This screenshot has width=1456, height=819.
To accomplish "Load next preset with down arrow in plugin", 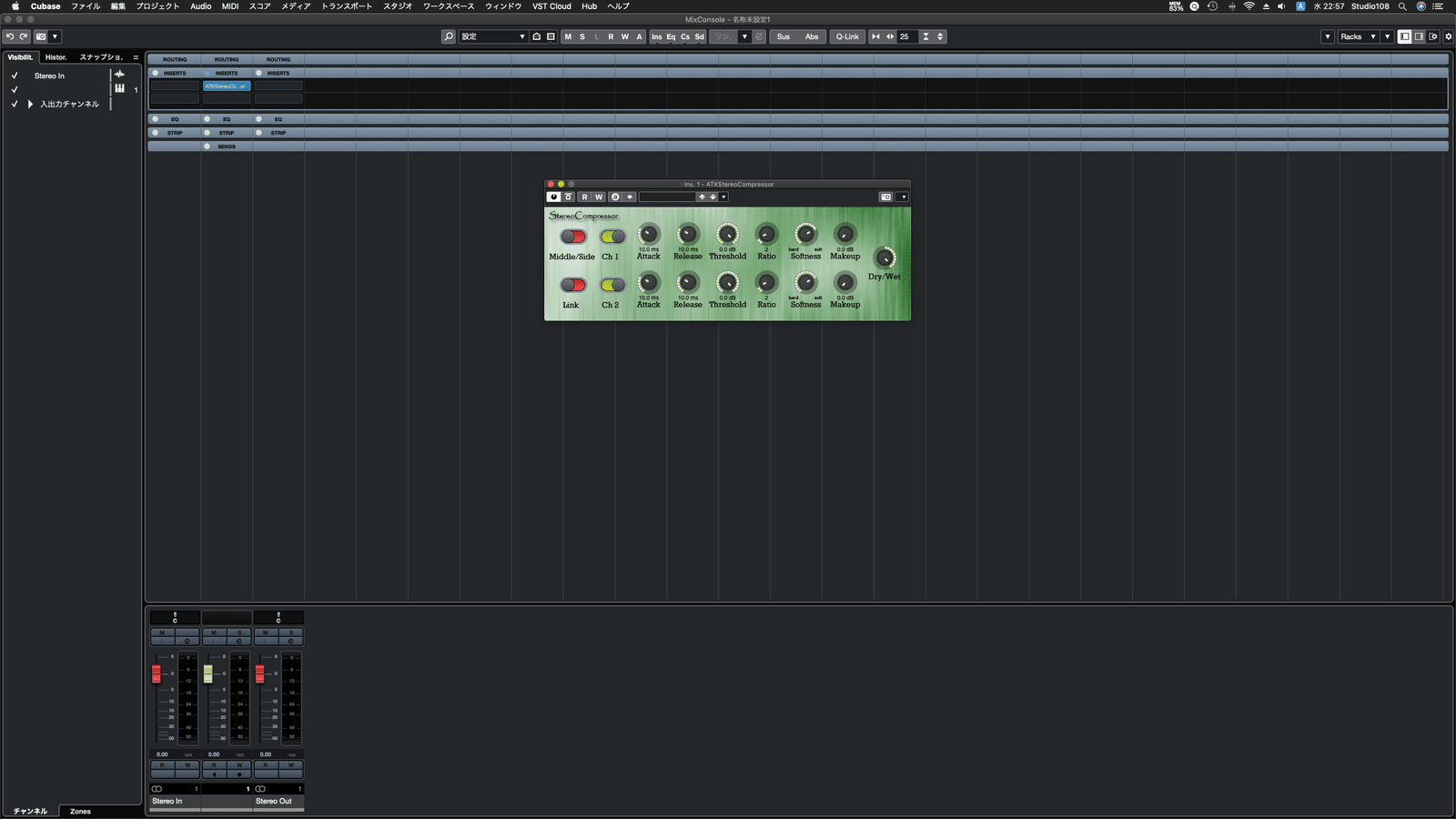I will [713, 197].
